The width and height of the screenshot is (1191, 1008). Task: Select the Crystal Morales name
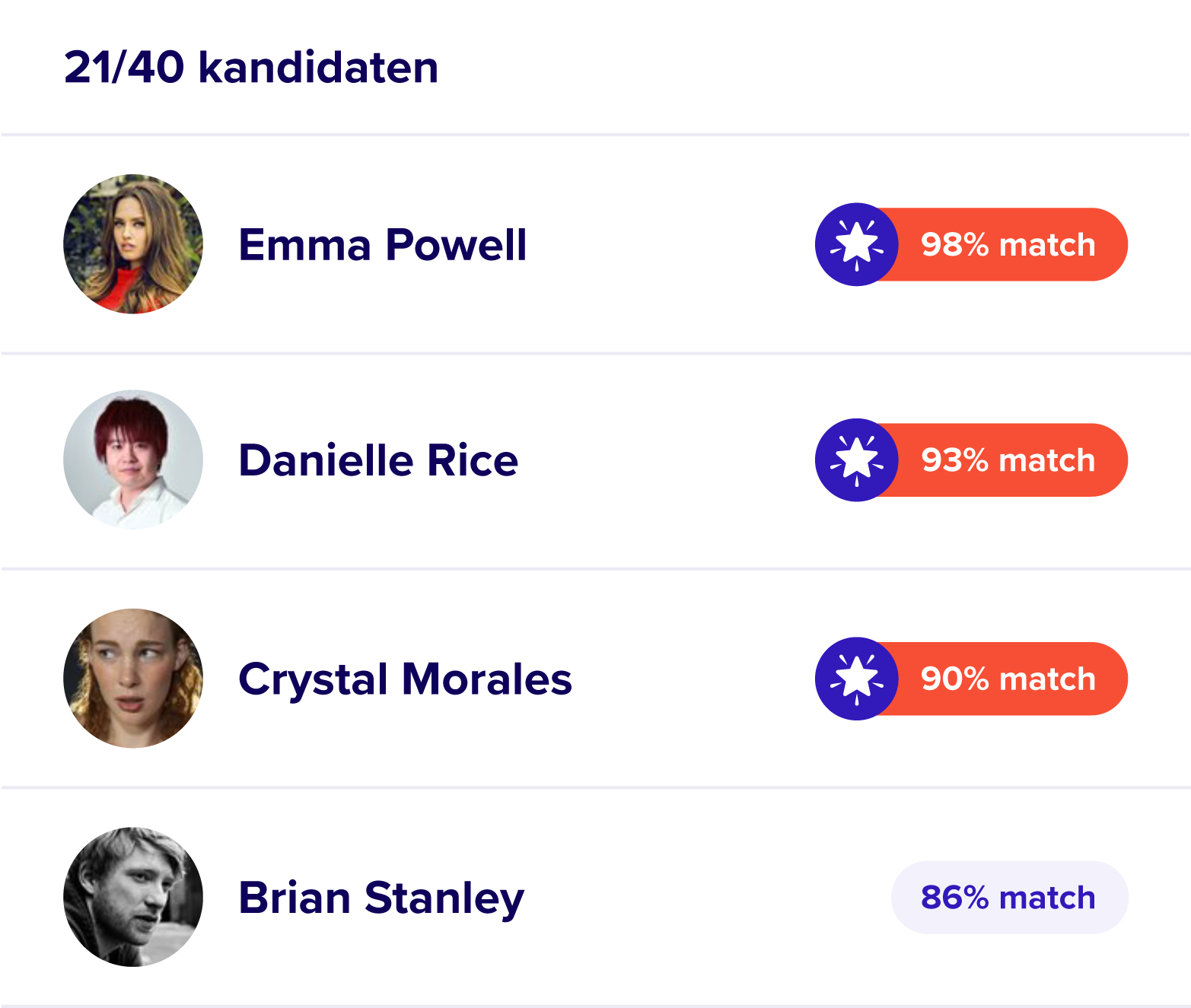click(405, 679)
